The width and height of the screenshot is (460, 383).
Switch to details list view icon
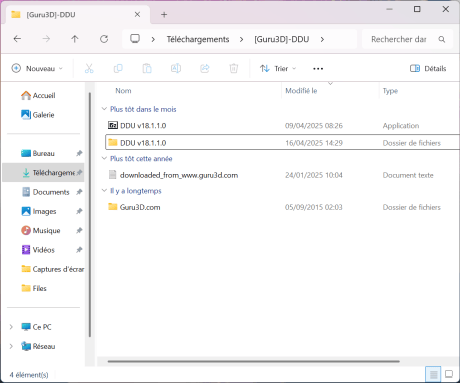[433, 374]
